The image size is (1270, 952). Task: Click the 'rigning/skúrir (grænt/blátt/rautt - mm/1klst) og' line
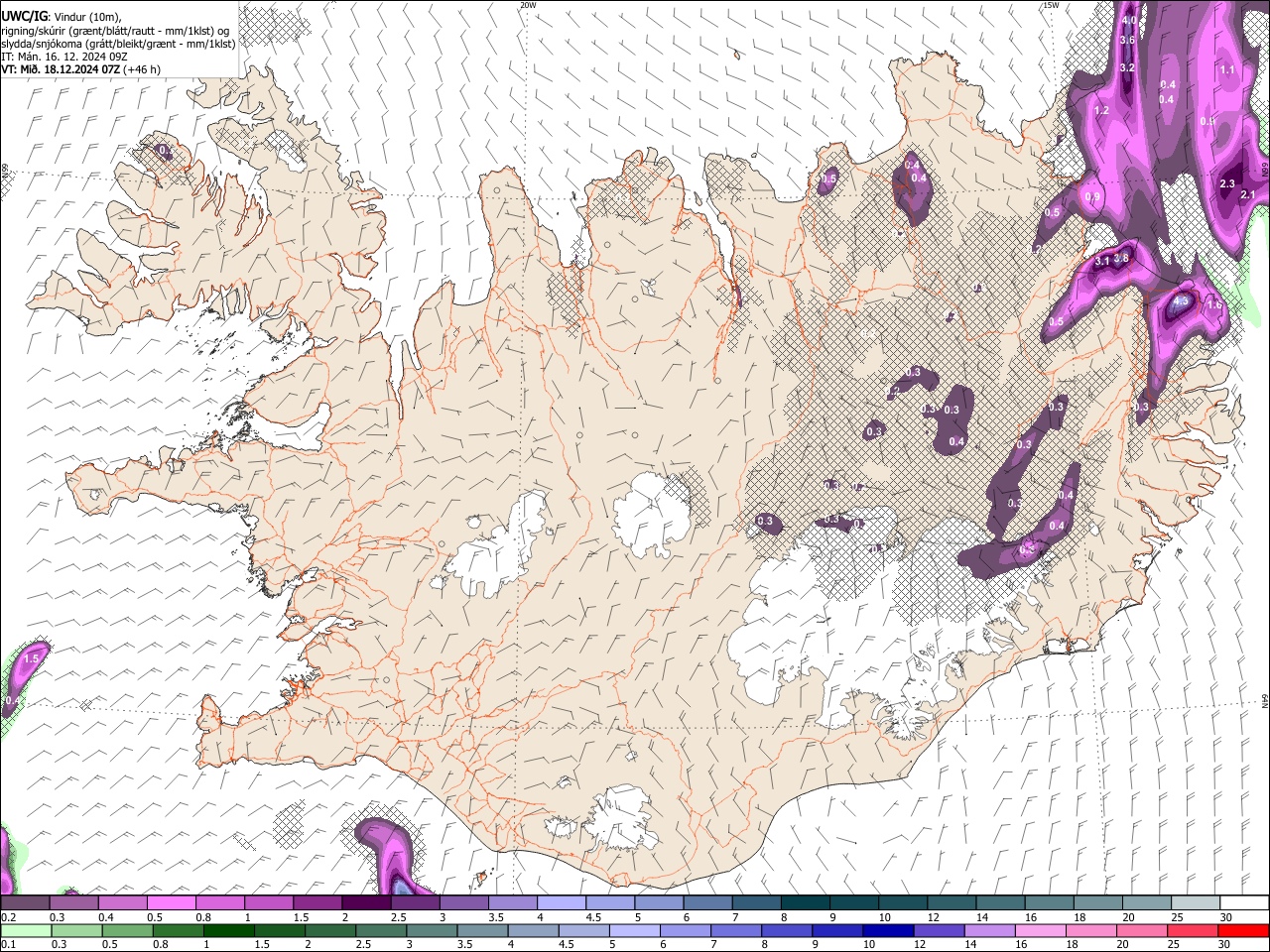(114, 31)
